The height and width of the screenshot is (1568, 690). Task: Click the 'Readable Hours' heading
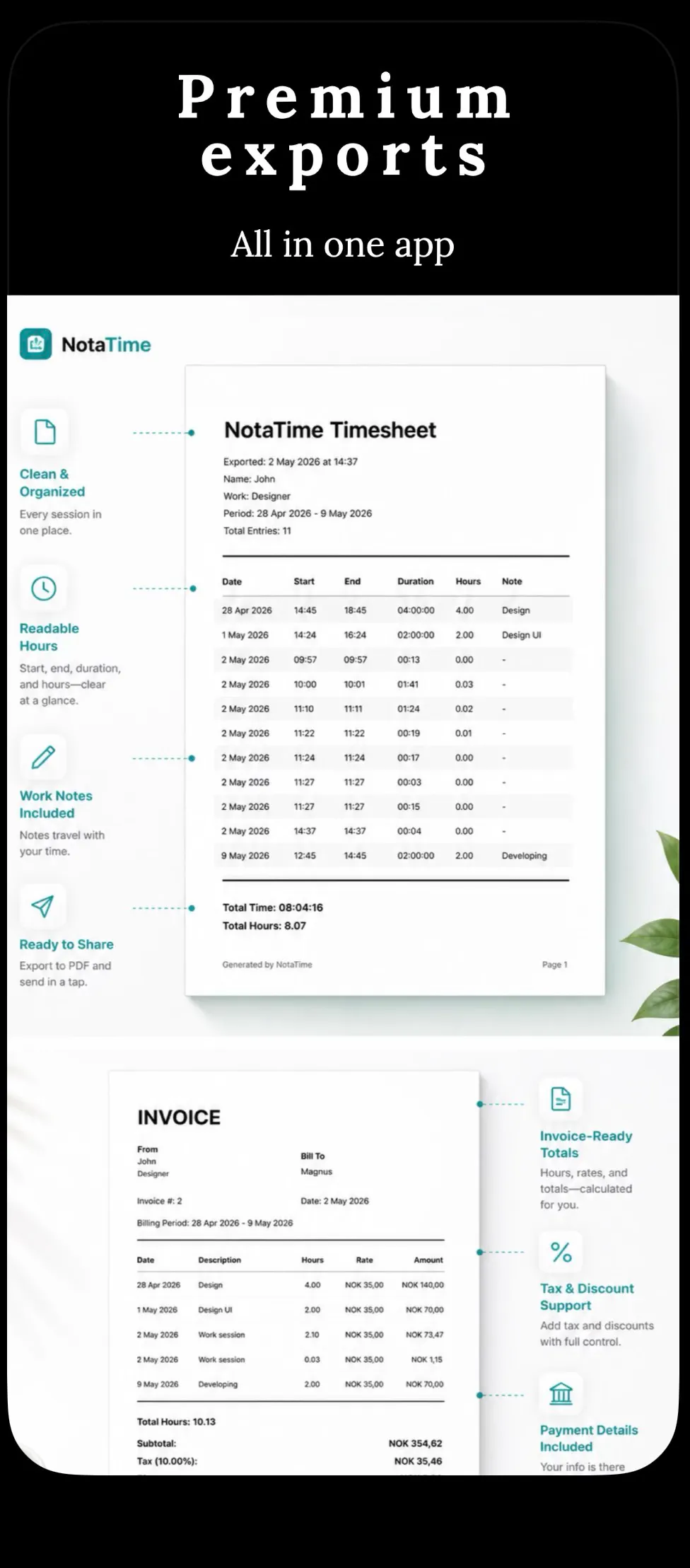49,637
